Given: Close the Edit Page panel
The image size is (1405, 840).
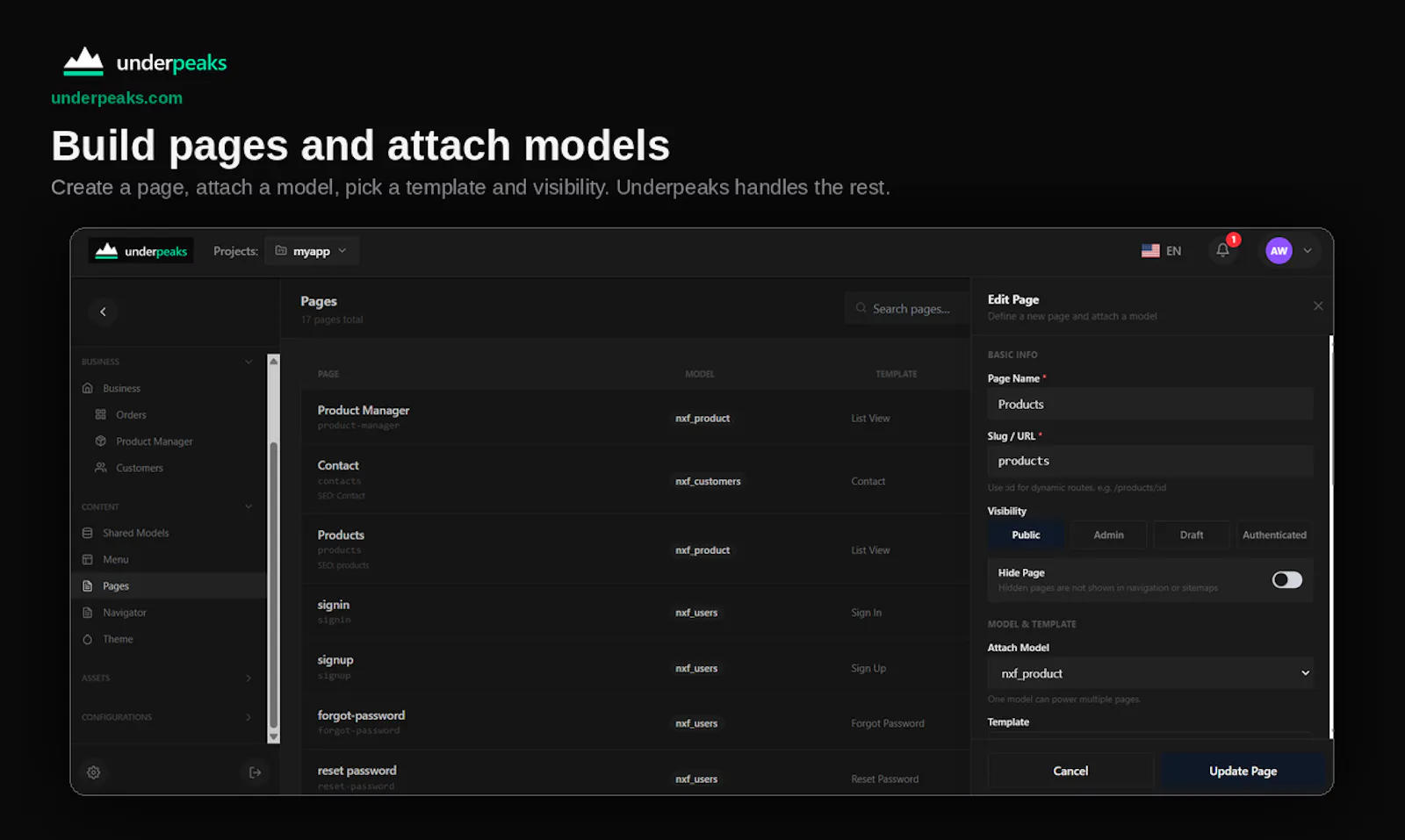Looking at the screenshot, I should (1318, 305).
